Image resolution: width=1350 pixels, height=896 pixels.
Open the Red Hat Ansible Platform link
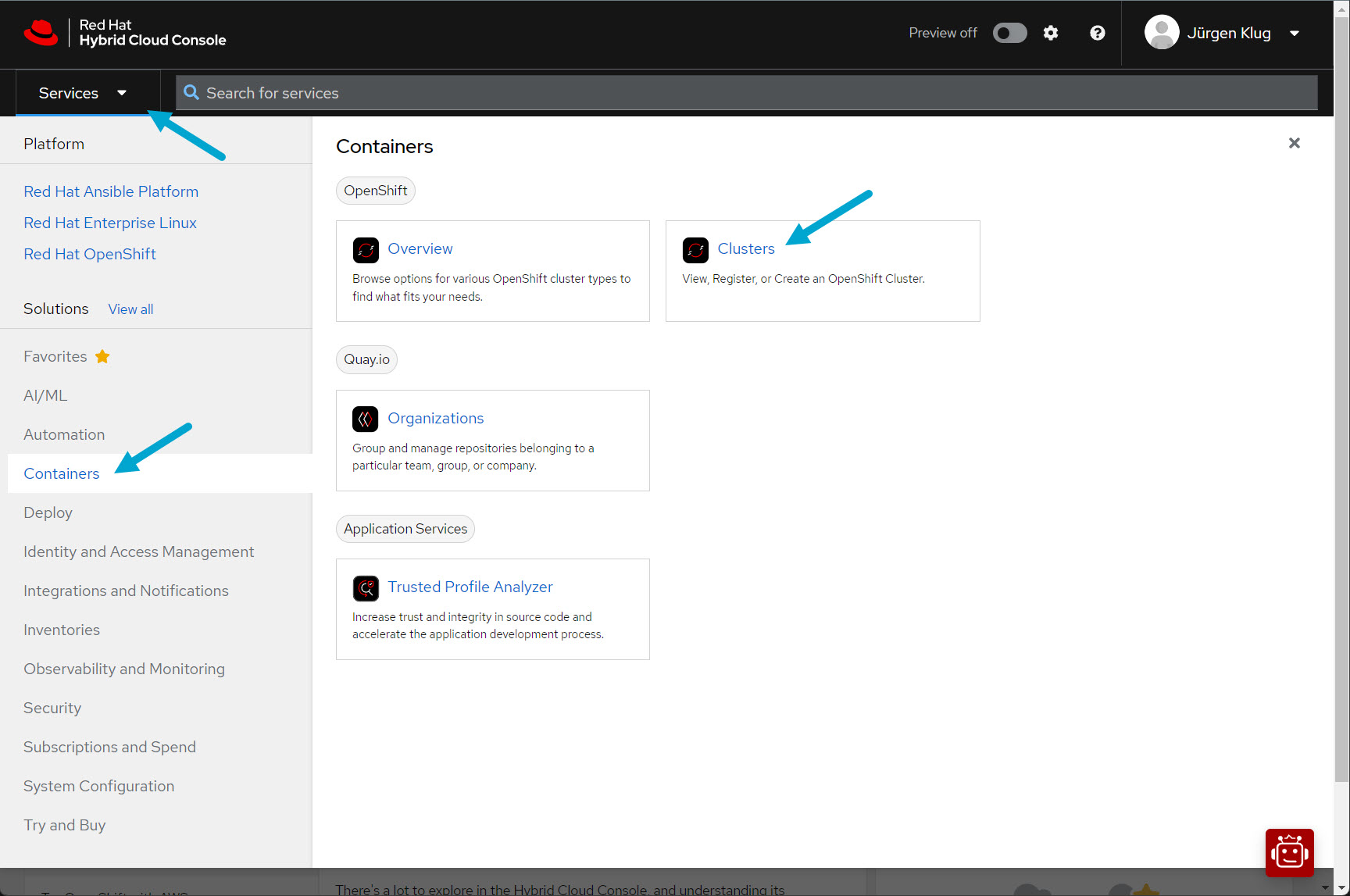pyautogui.click(x=111, y=191)
